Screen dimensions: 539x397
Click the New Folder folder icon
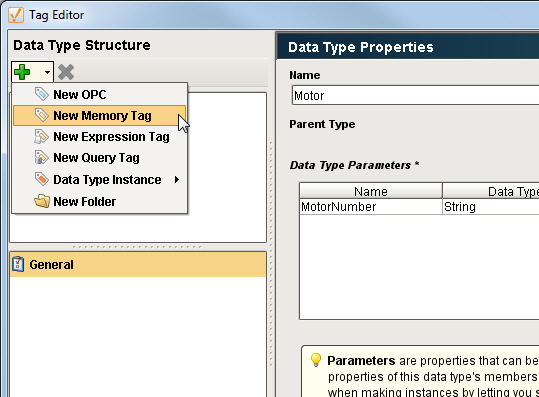click(42, 201)
